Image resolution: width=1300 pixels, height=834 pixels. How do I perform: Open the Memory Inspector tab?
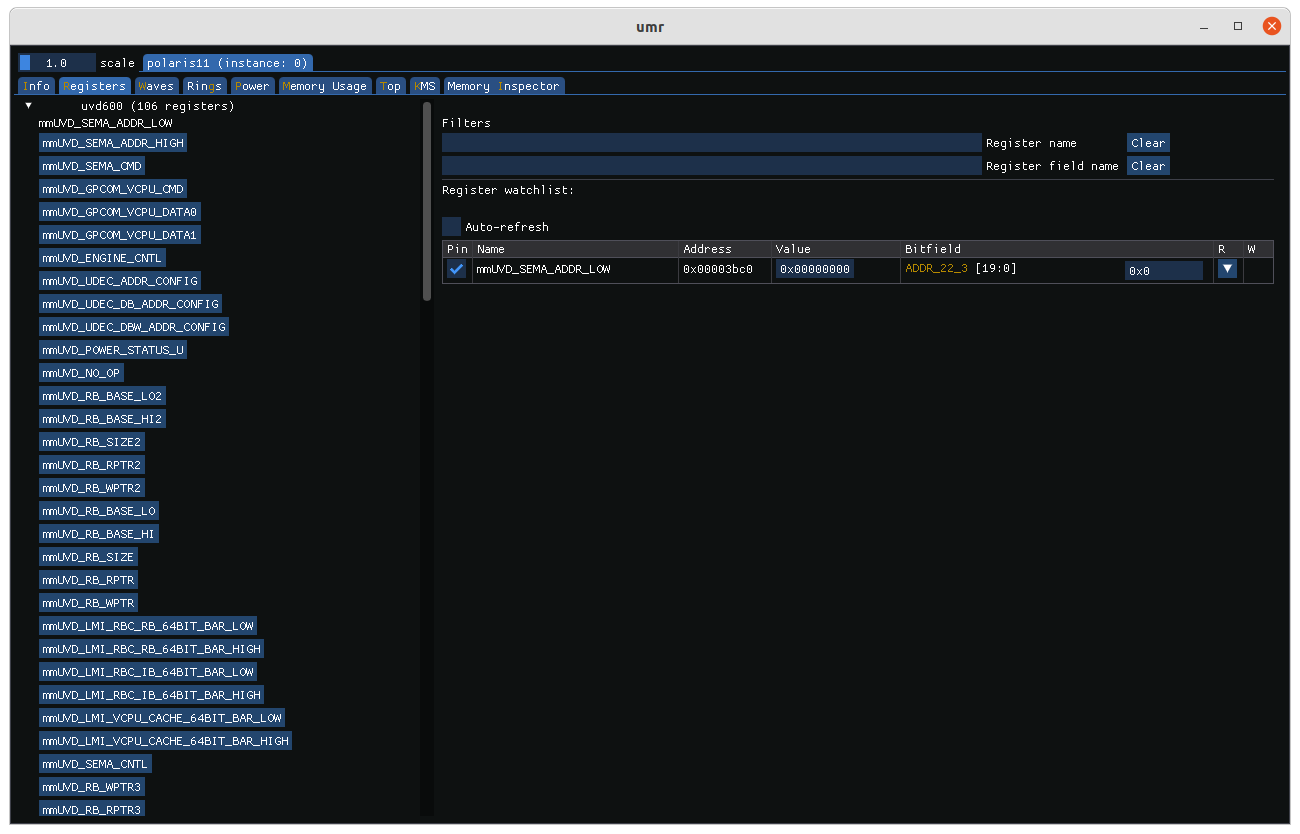(503, 86)
